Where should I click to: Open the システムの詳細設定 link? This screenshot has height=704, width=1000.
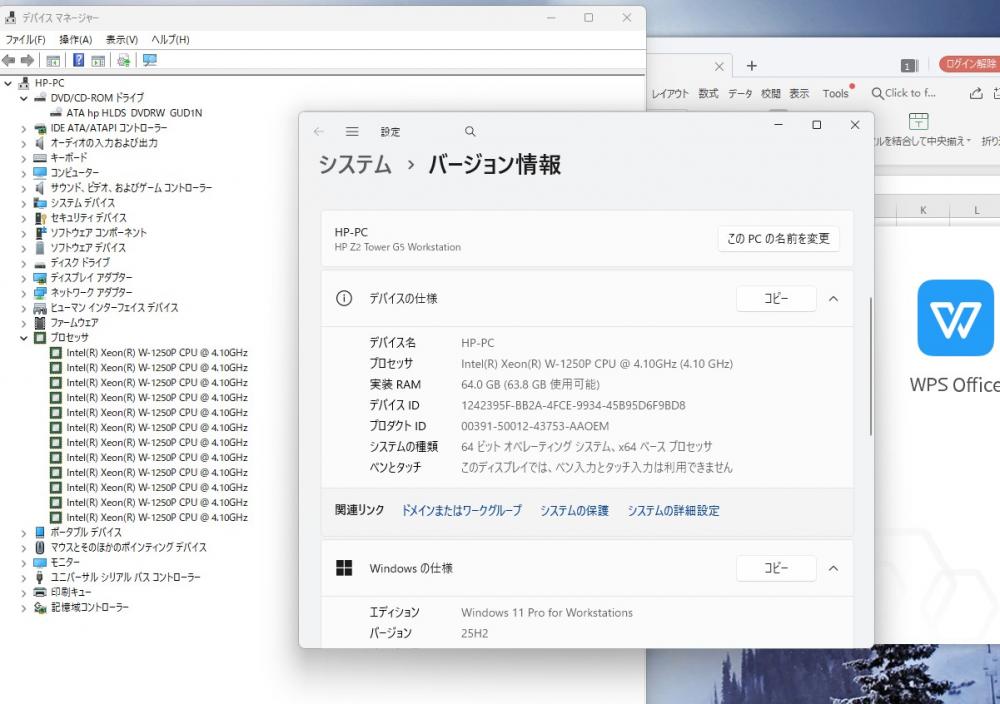tap(673, 510)
